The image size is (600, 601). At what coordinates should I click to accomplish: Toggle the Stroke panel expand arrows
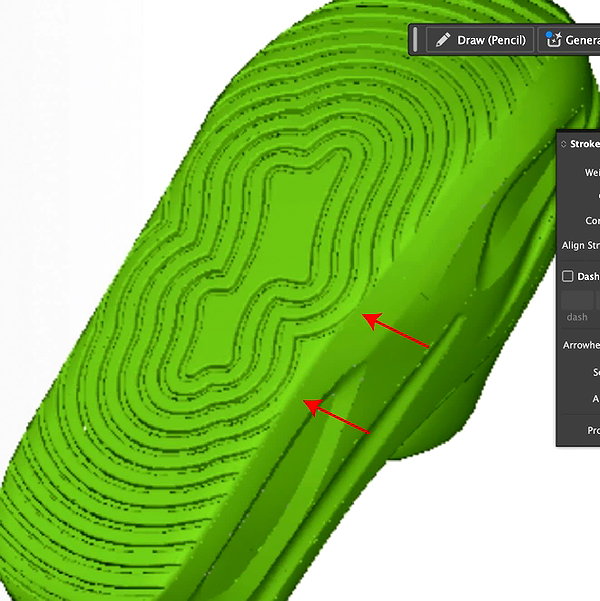[563, 144]
